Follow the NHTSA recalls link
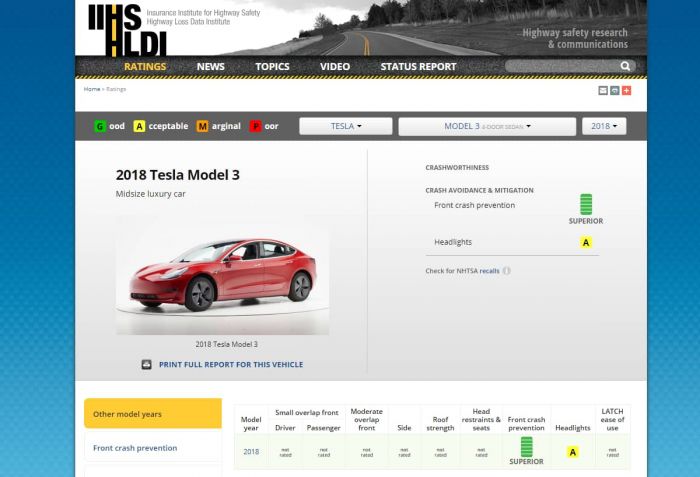Screen dimensions: 700x477 click(489, 271)
